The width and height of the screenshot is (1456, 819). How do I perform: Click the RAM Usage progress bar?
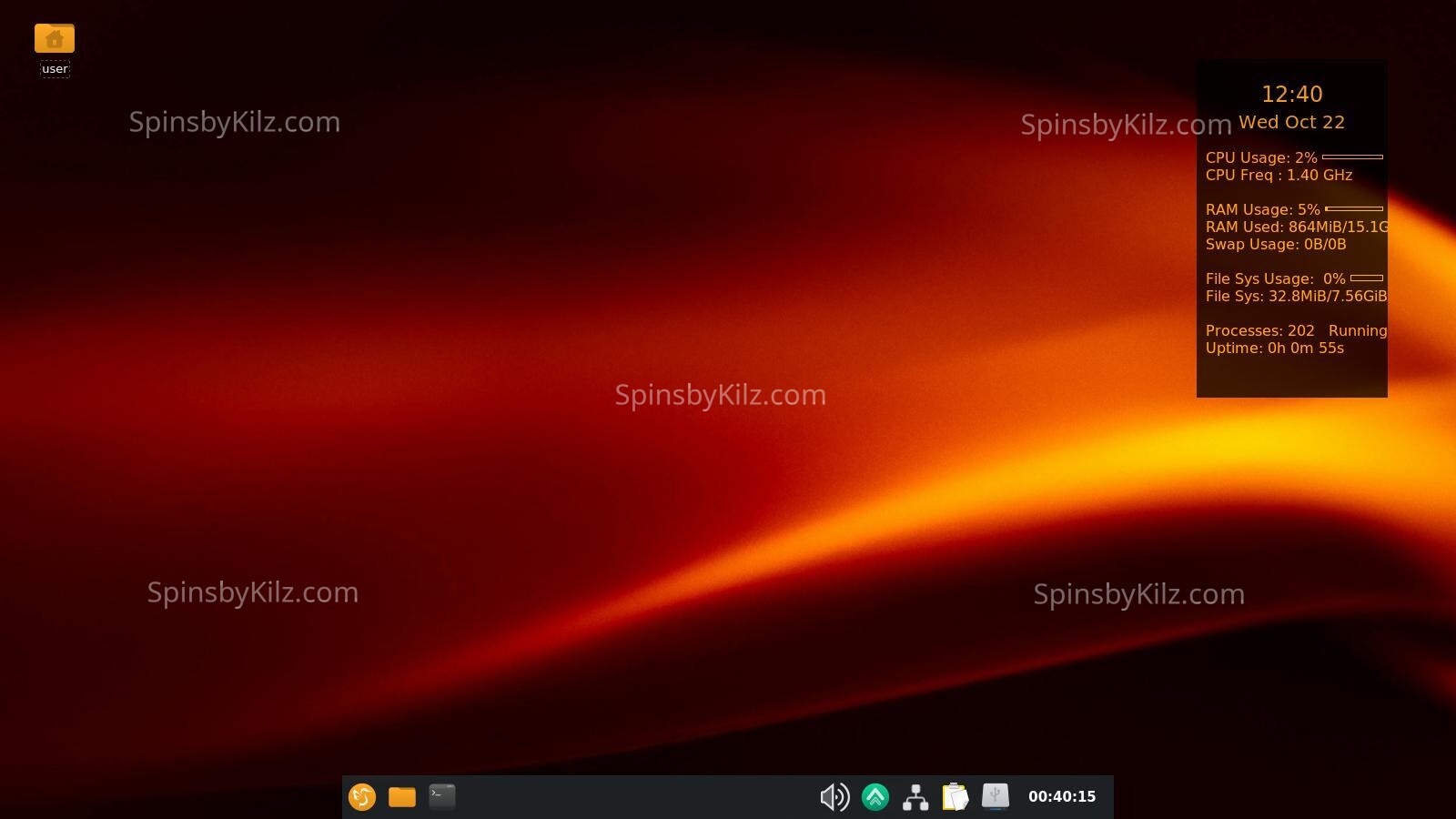point(1354,209)
